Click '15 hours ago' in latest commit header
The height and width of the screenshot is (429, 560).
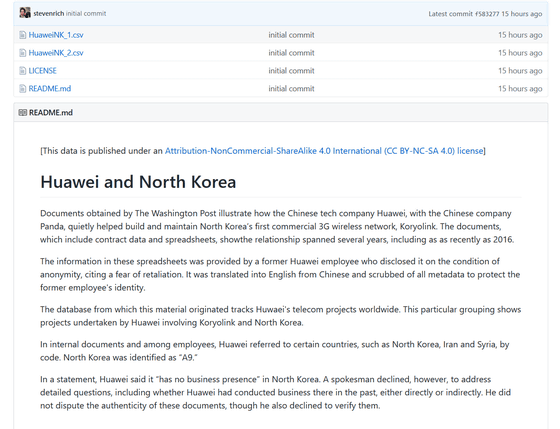(521, 14)
